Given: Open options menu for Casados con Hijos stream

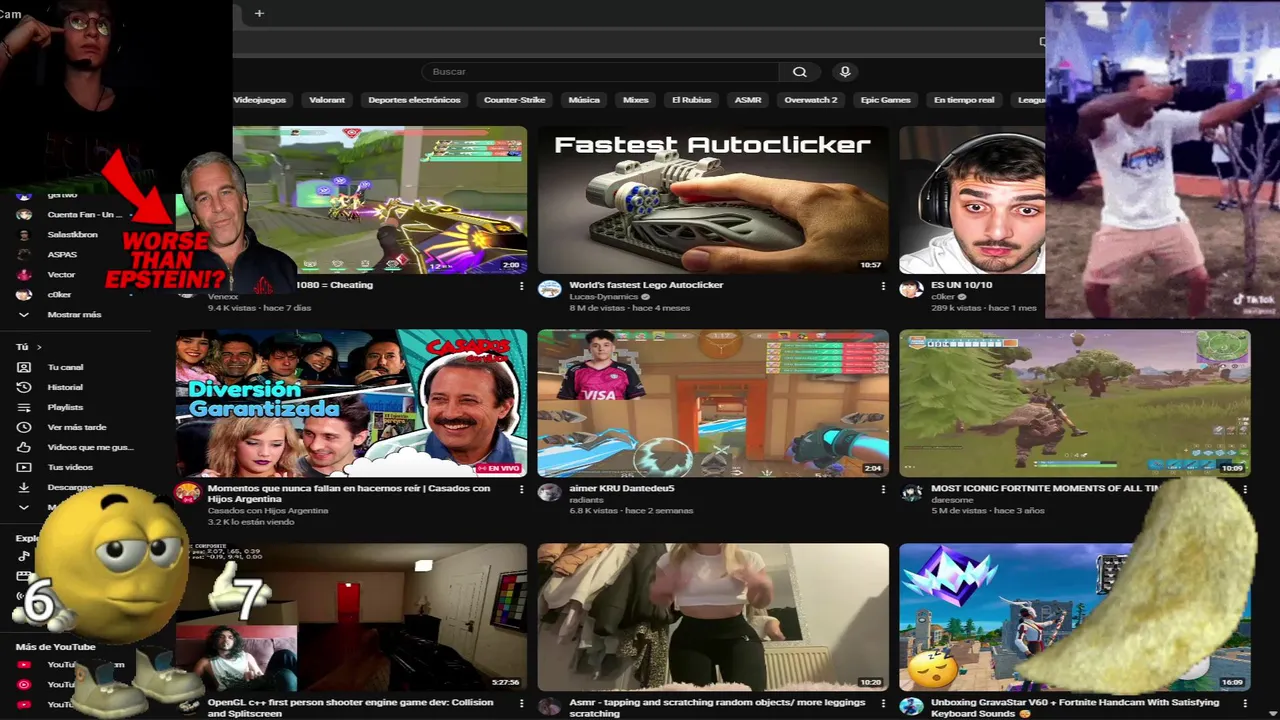Looking at the screenshot, I should 521,489.
